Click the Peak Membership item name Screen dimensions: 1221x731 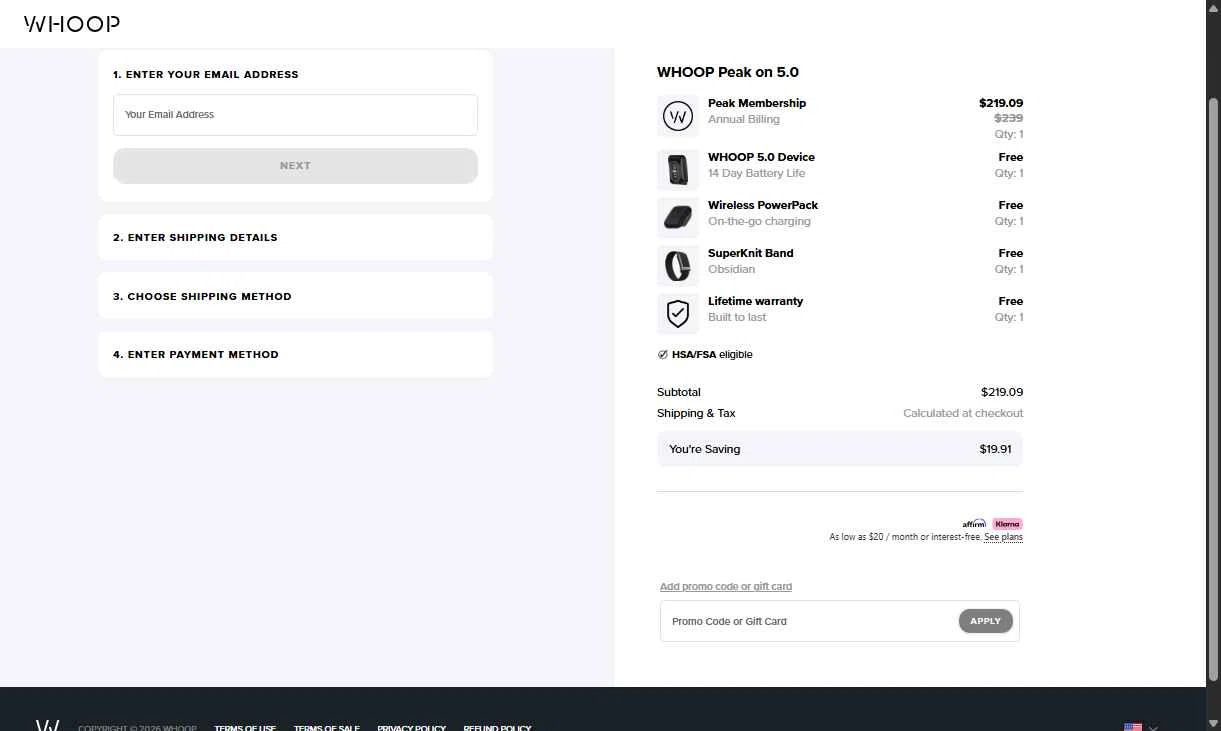coord(757,103)
